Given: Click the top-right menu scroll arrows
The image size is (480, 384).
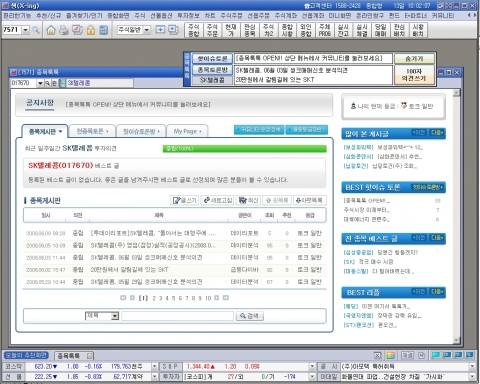Looking at the screenshot, I should (x=472, y=15).
